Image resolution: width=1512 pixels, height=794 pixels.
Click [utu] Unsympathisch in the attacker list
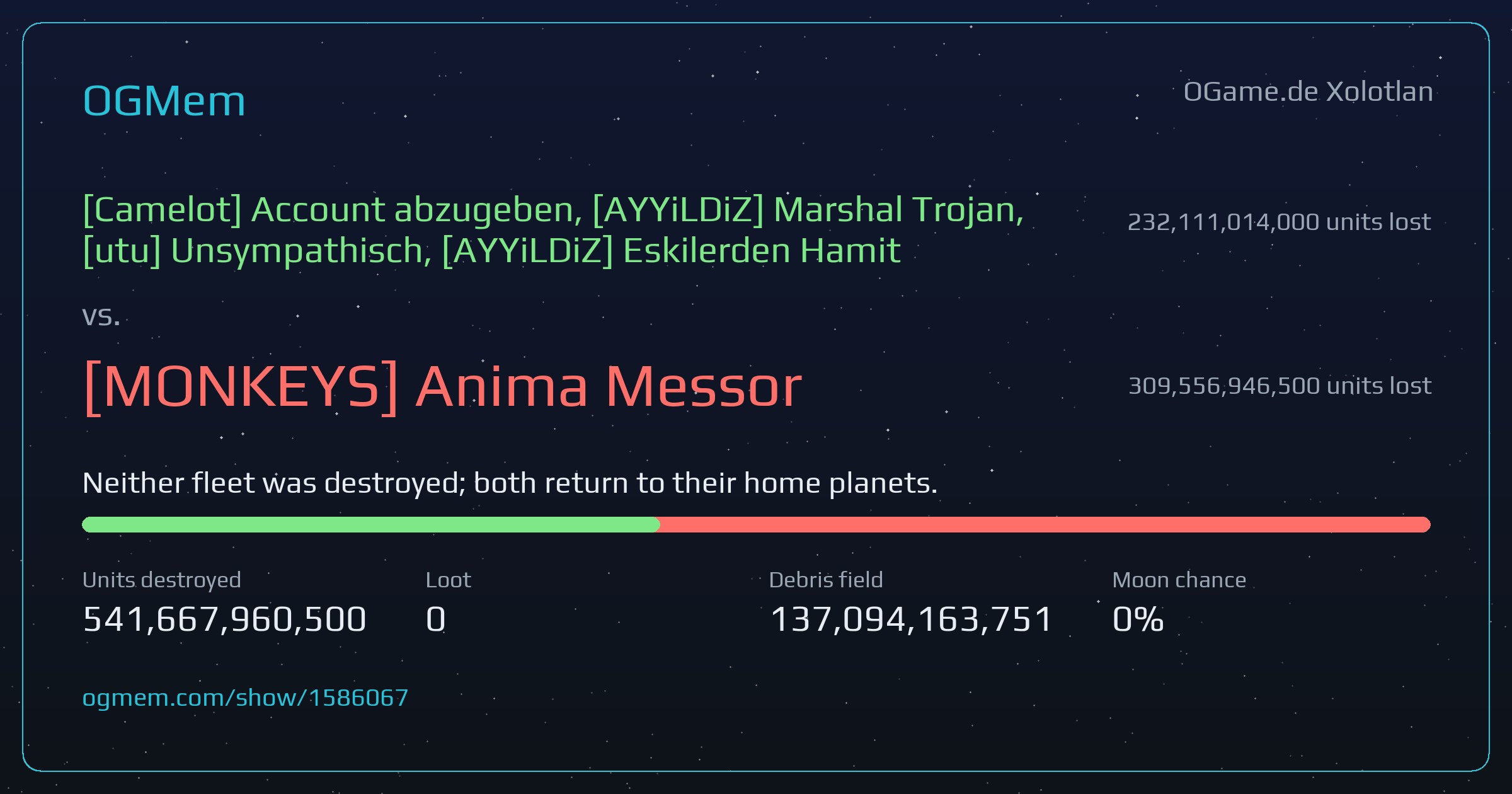(x=257, y=251)
